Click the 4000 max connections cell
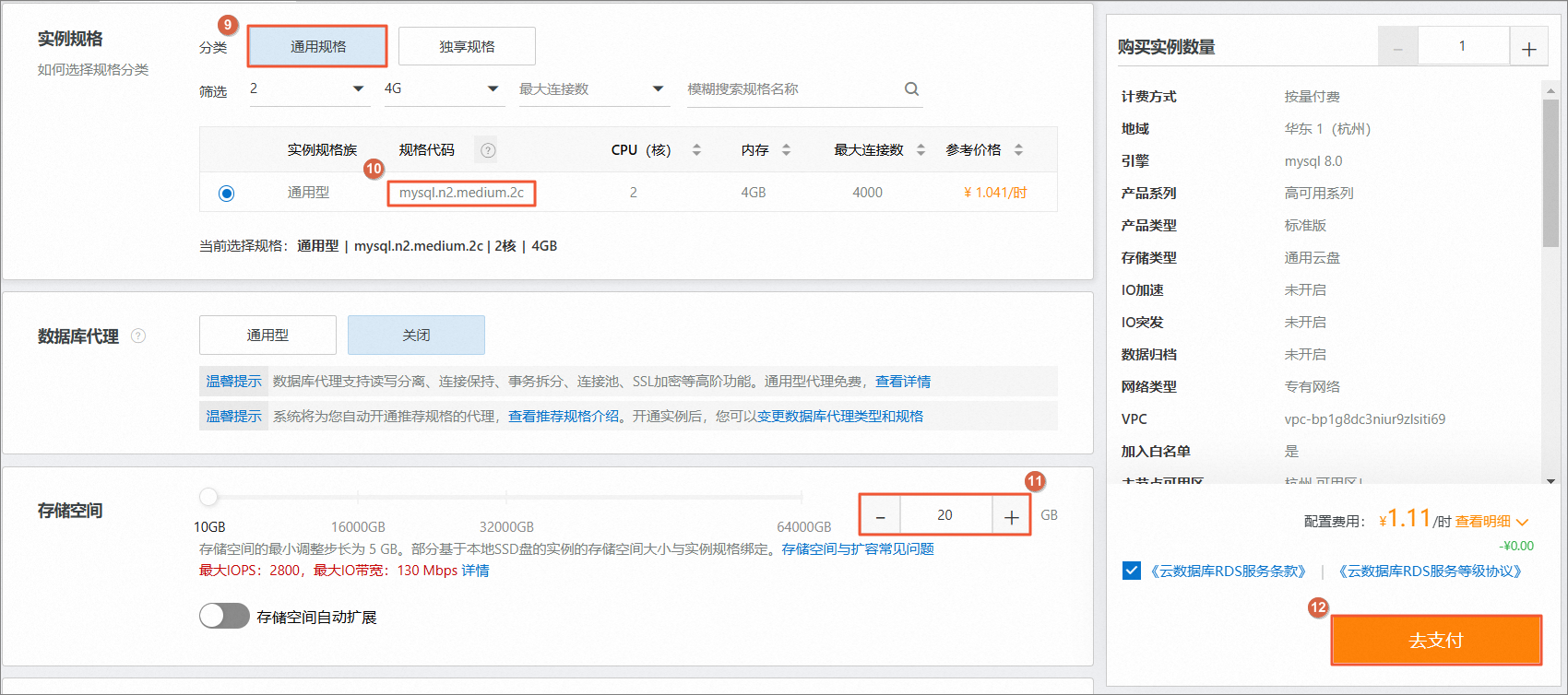The height and width of the screenshot is (695, 1568). tap(867, 193)
